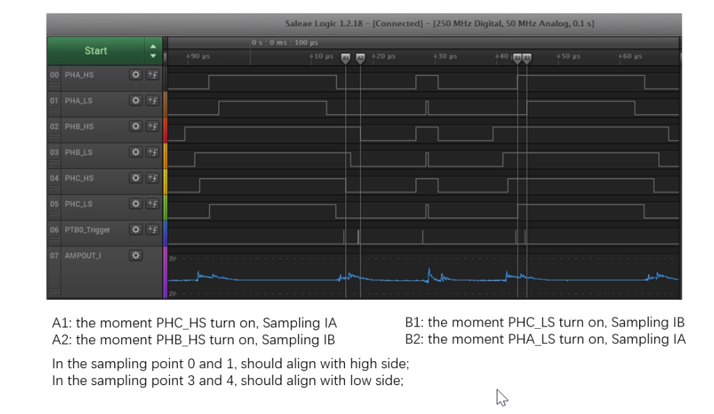Select the A2 timing marker
The height and width of the screenshot is (414, 714).
(x=360, y=58)
